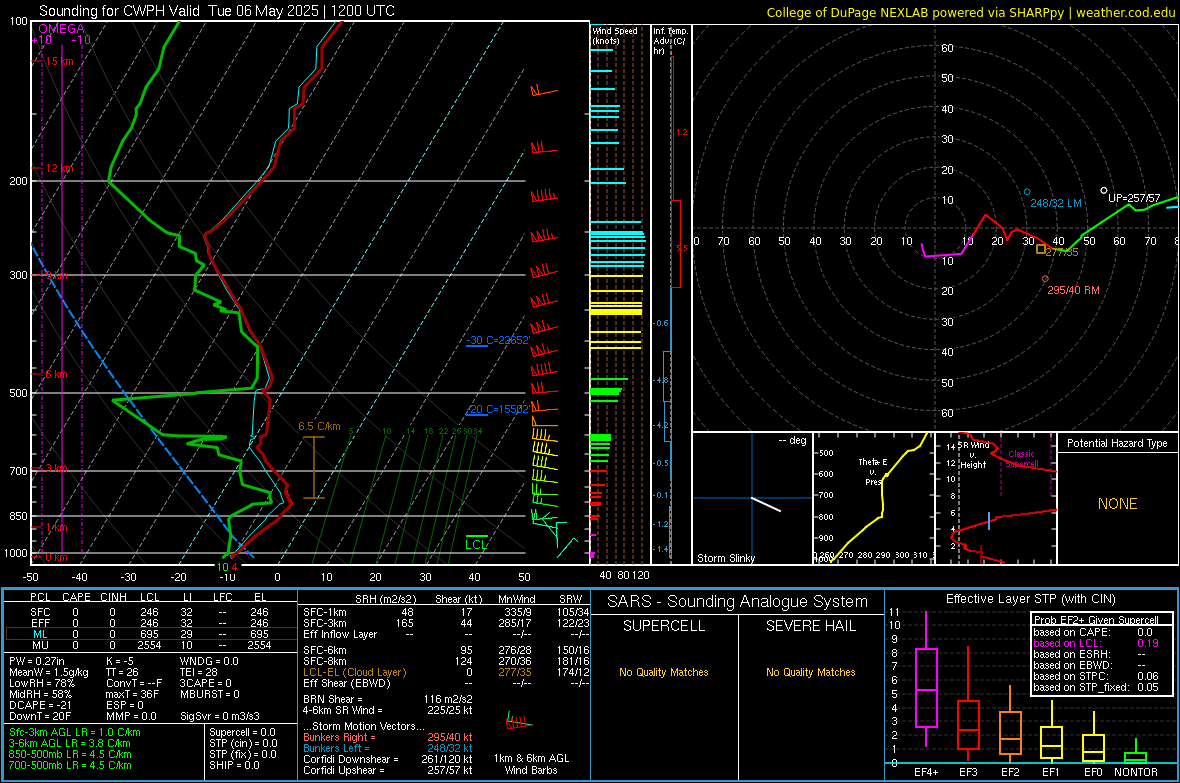Click the SHIP = 0.0 parameter
The image size is (1180, 783).
coord(234,765)
